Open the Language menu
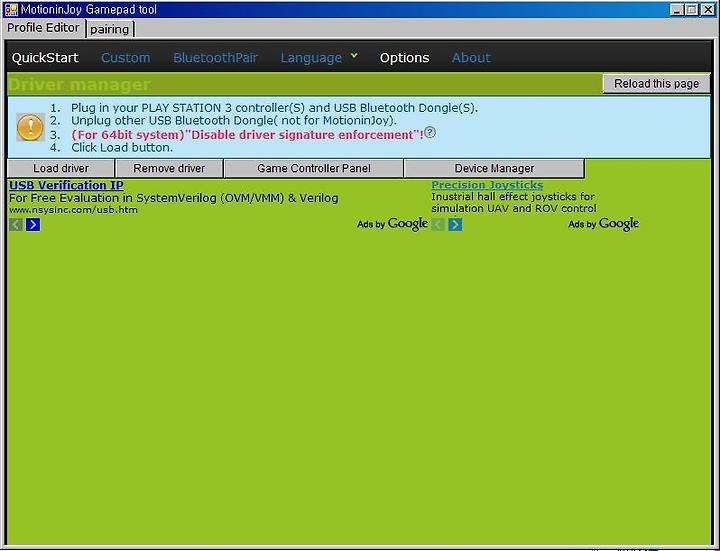 point(311,58)
